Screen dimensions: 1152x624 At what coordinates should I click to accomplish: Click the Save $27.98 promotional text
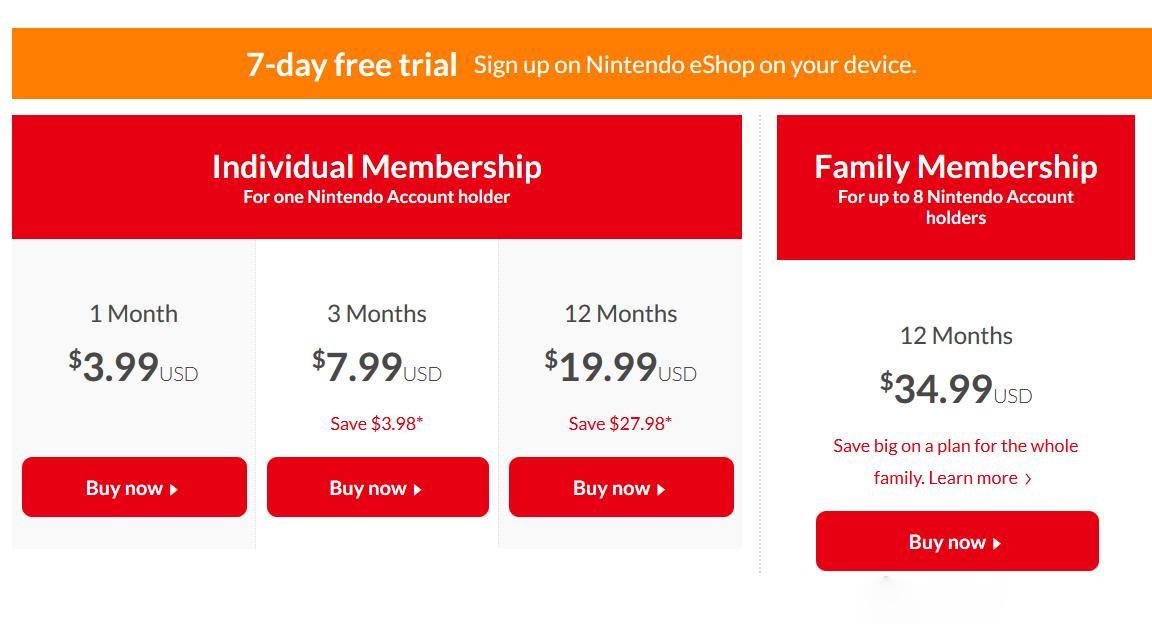coord(620,423)
